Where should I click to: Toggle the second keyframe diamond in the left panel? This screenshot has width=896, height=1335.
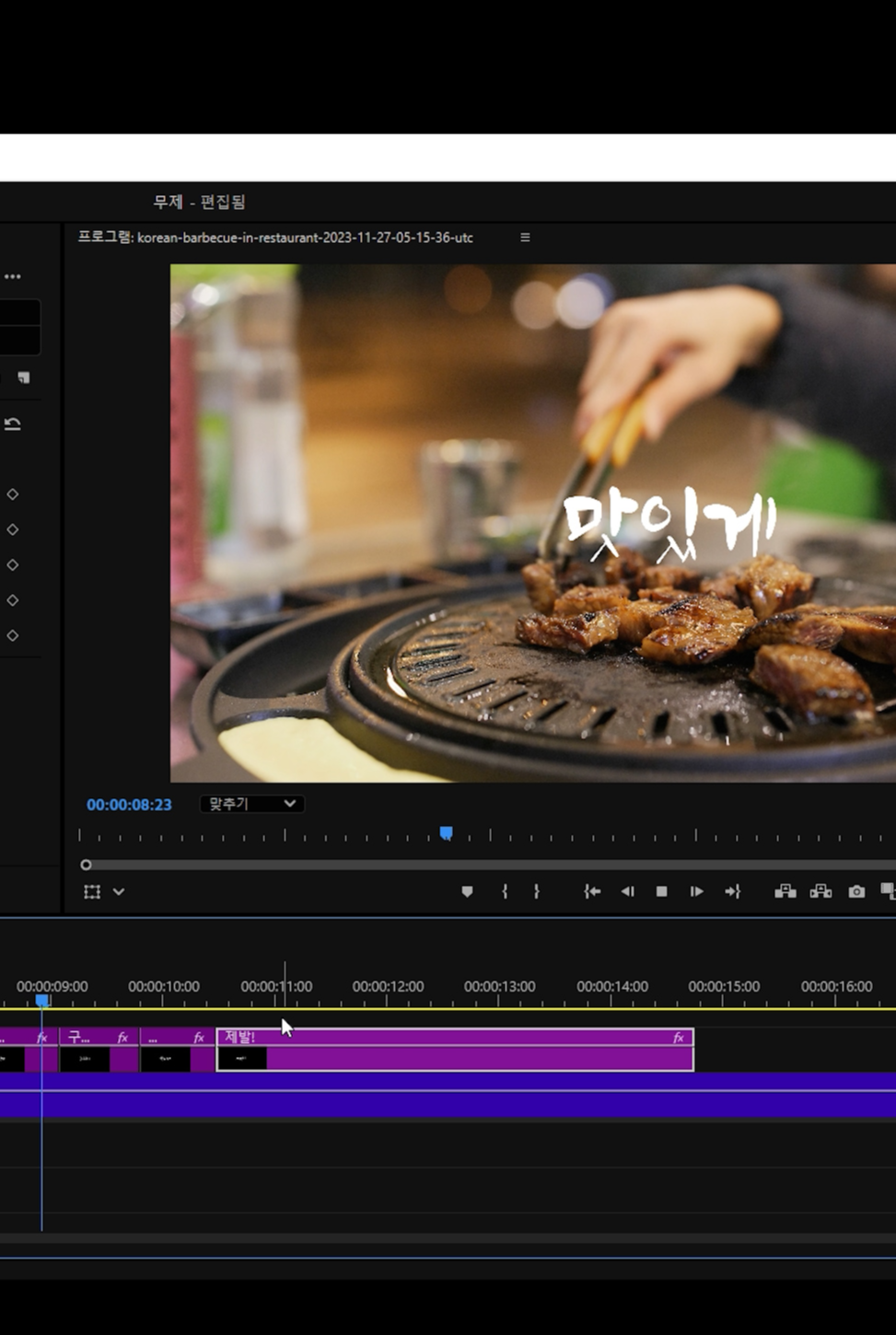point(13,529)
